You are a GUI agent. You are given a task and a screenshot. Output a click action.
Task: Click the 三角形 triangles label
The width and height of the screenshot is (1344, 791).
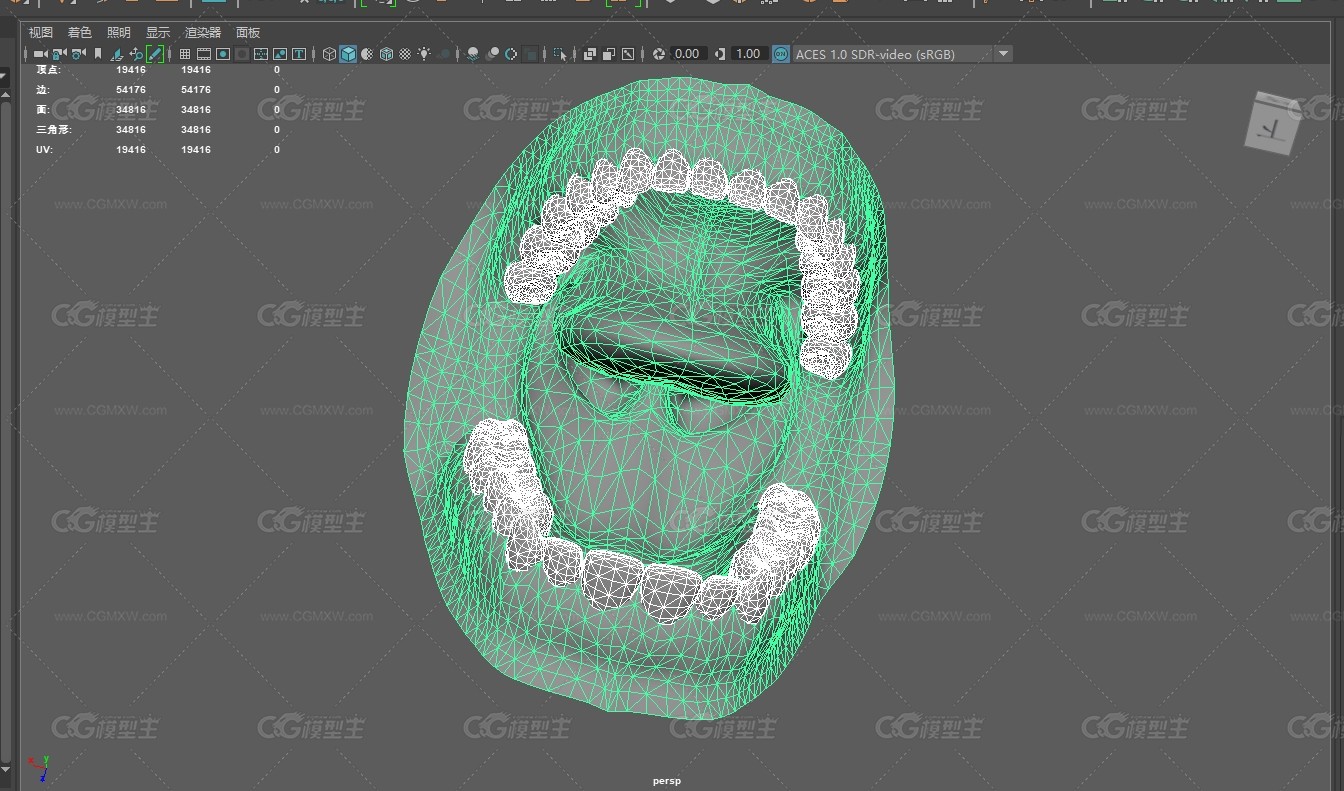tap(54, 130)
